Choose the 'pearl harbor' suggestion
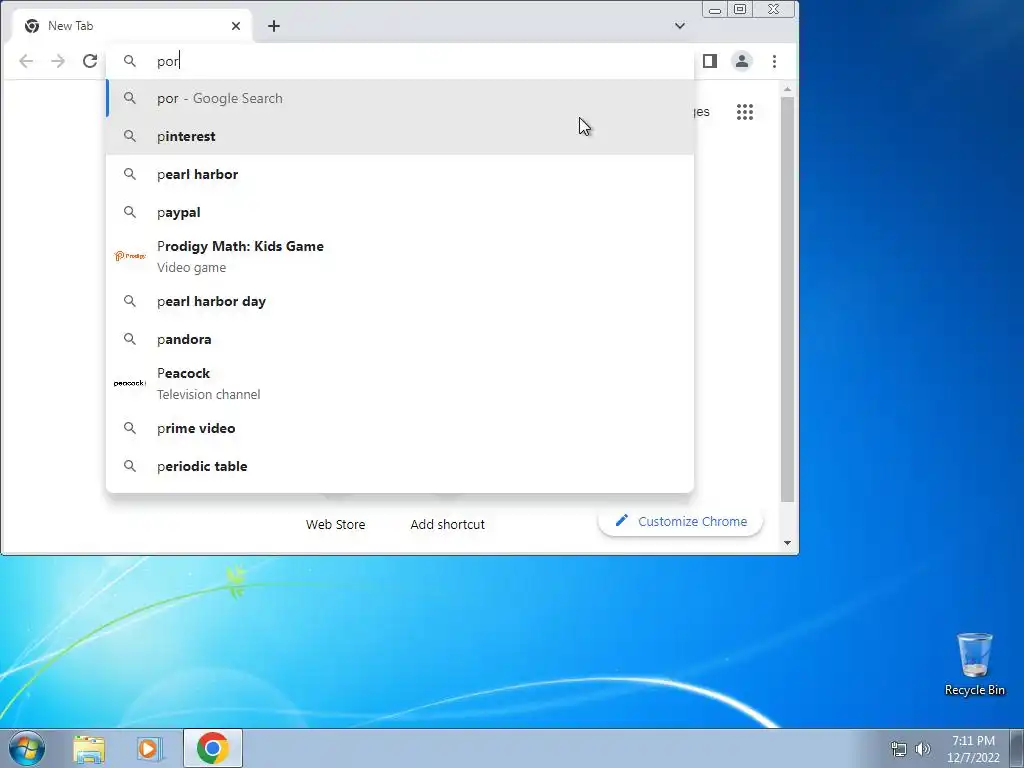Viewport: 1024px width, 768px height. [400, 174]
